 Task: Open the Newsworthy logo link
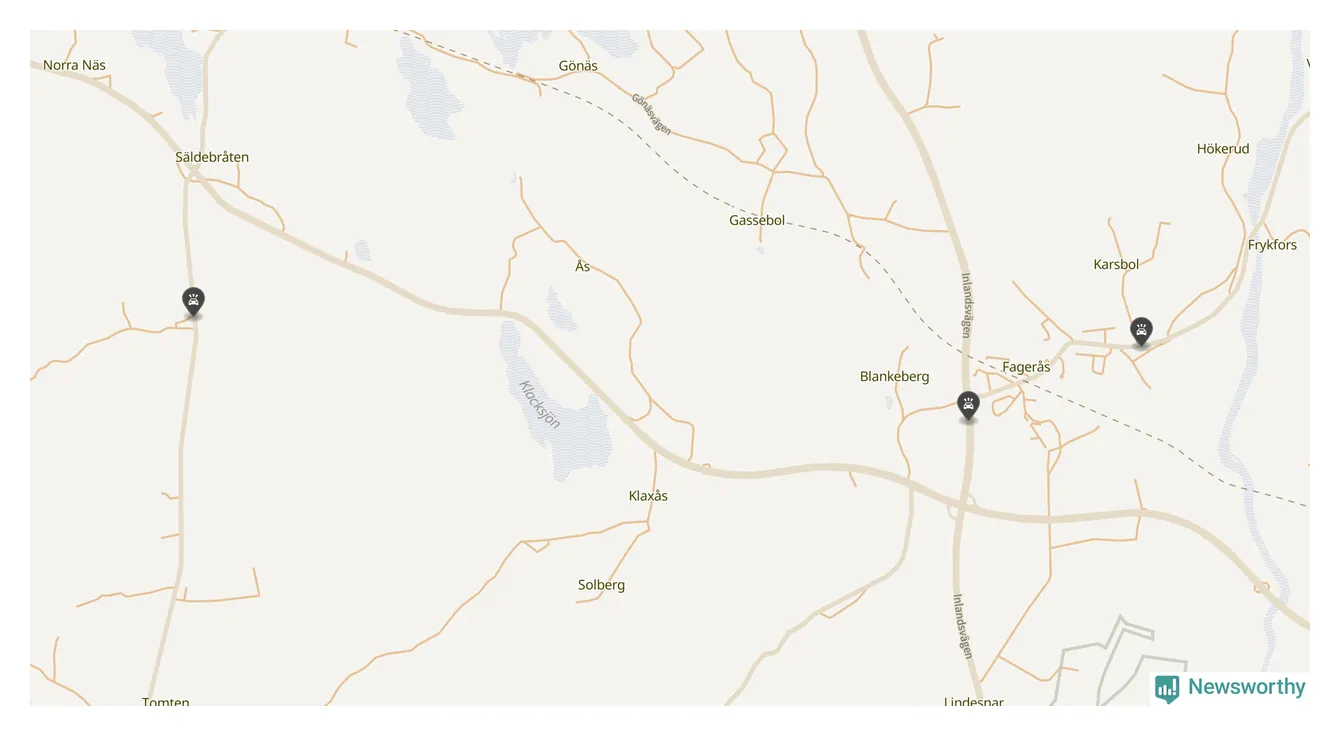pyautogui.click(x=1230, y=687)
